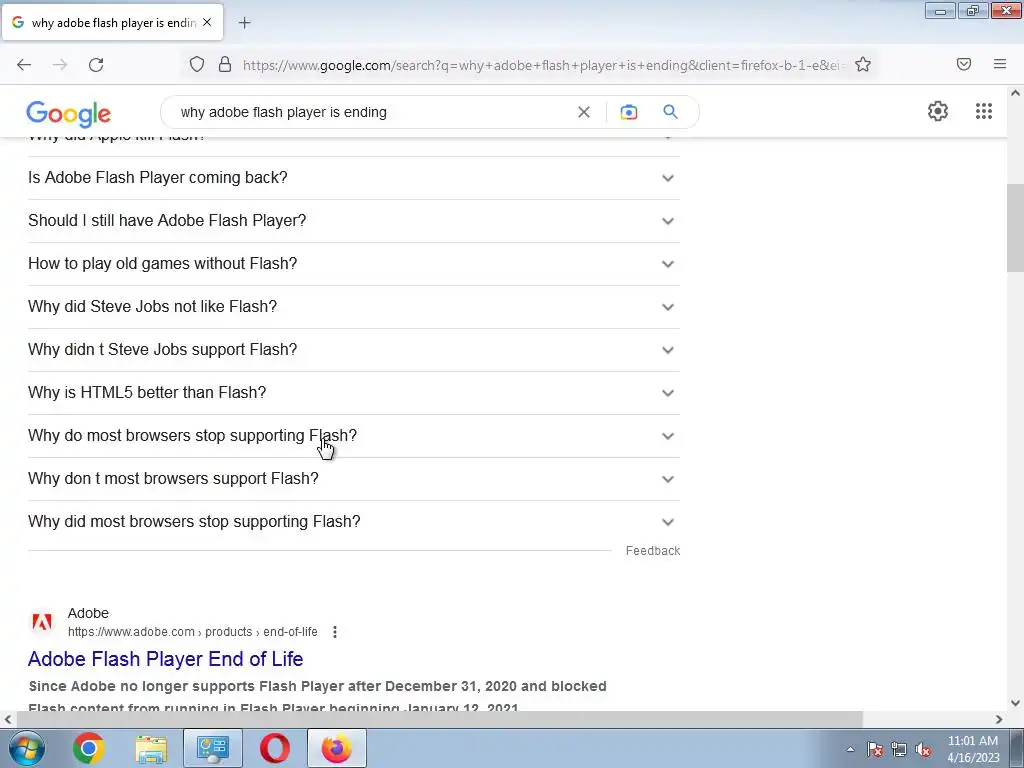Launch Chrome from the taskbar

pyautogui.click(x=89, y=748)
